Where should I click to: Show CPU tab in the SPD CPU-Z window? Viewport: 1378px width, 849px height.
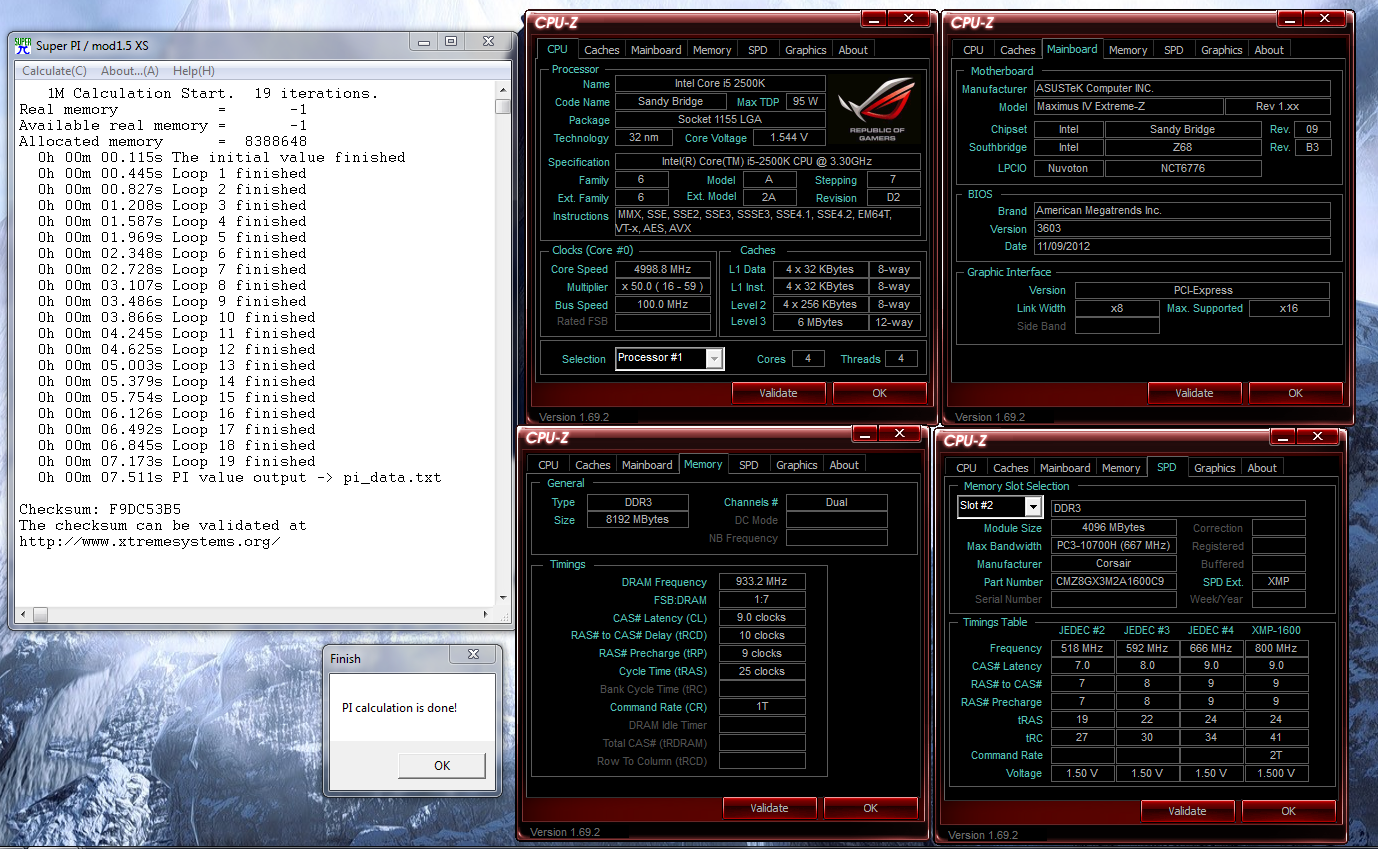tap(966, 468)
